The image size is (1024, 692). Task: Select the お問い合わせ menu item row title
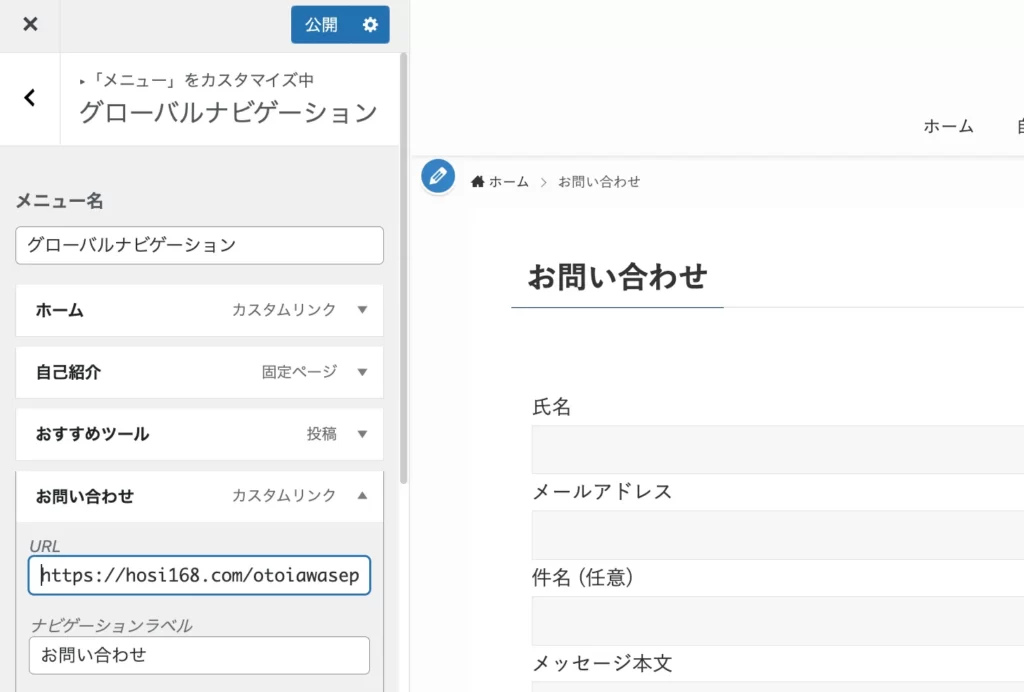pyautogui.click(x=84, y=496)
